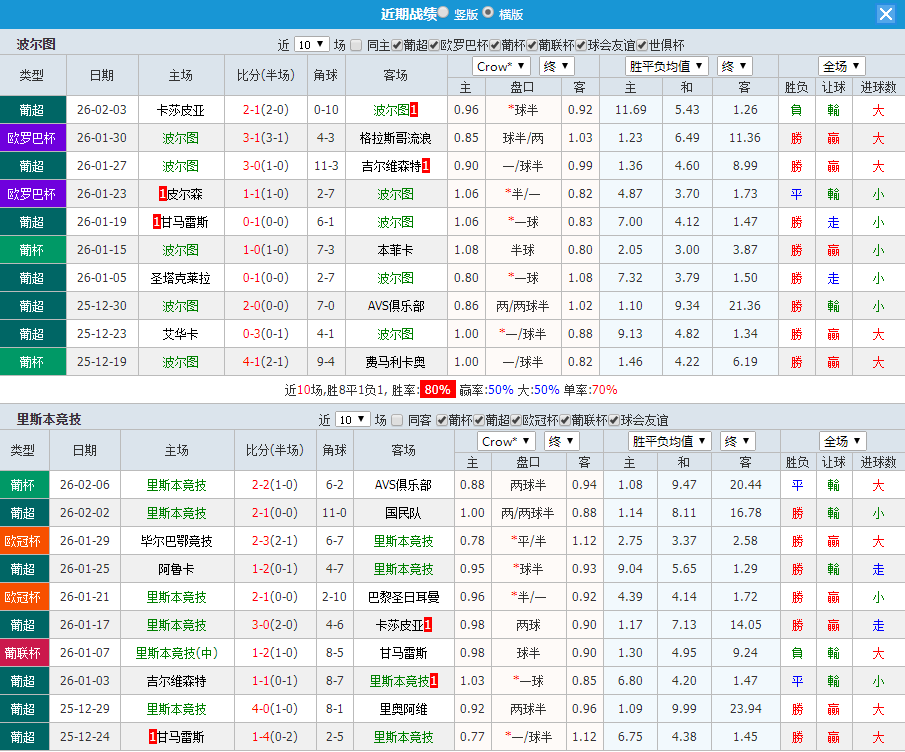
Task: Open the Crow* odds company dropdown
Action: tap(500, 65)
